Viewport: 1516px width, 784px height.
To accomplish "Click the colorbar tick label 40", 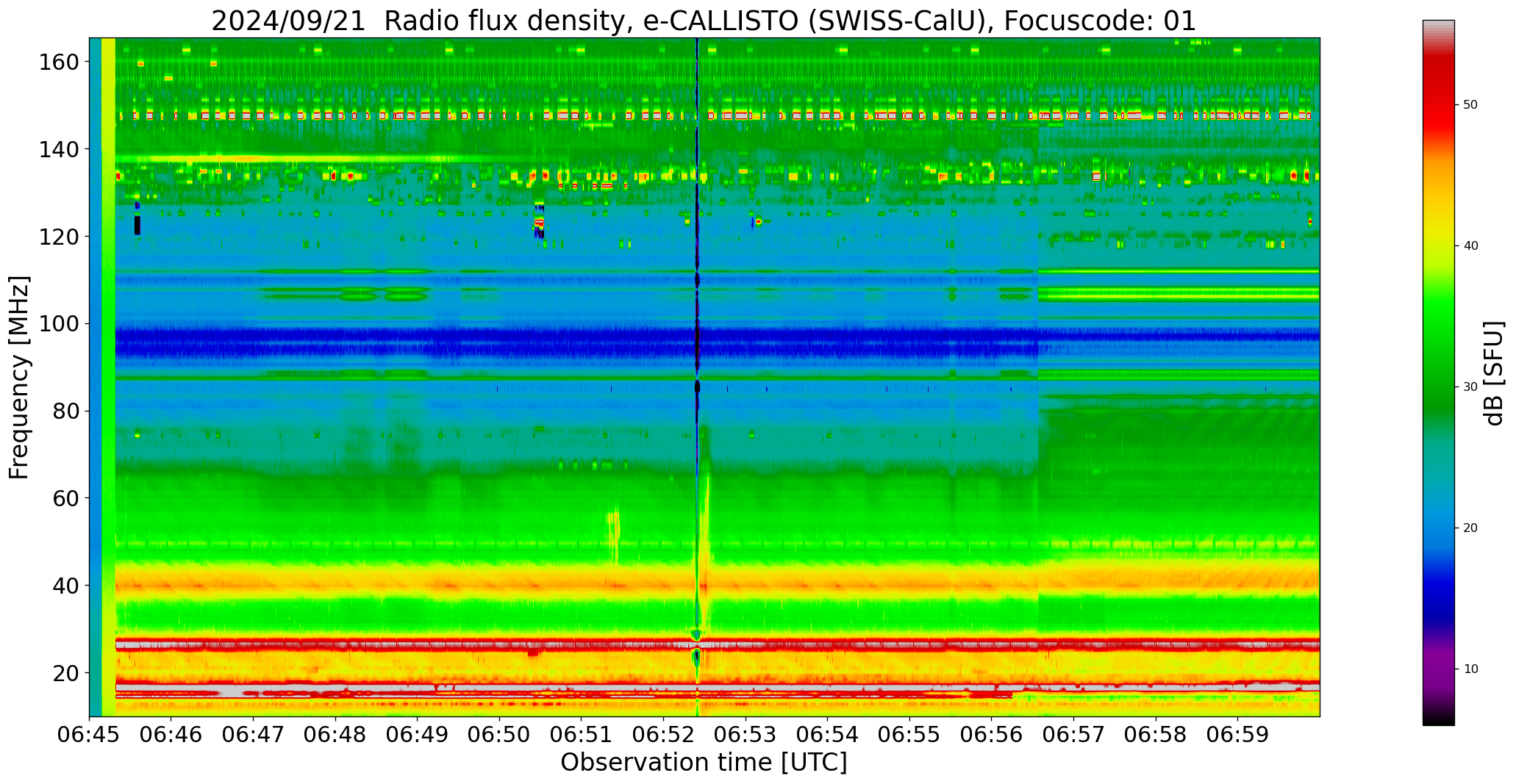I will click(x=1470, y=246).
